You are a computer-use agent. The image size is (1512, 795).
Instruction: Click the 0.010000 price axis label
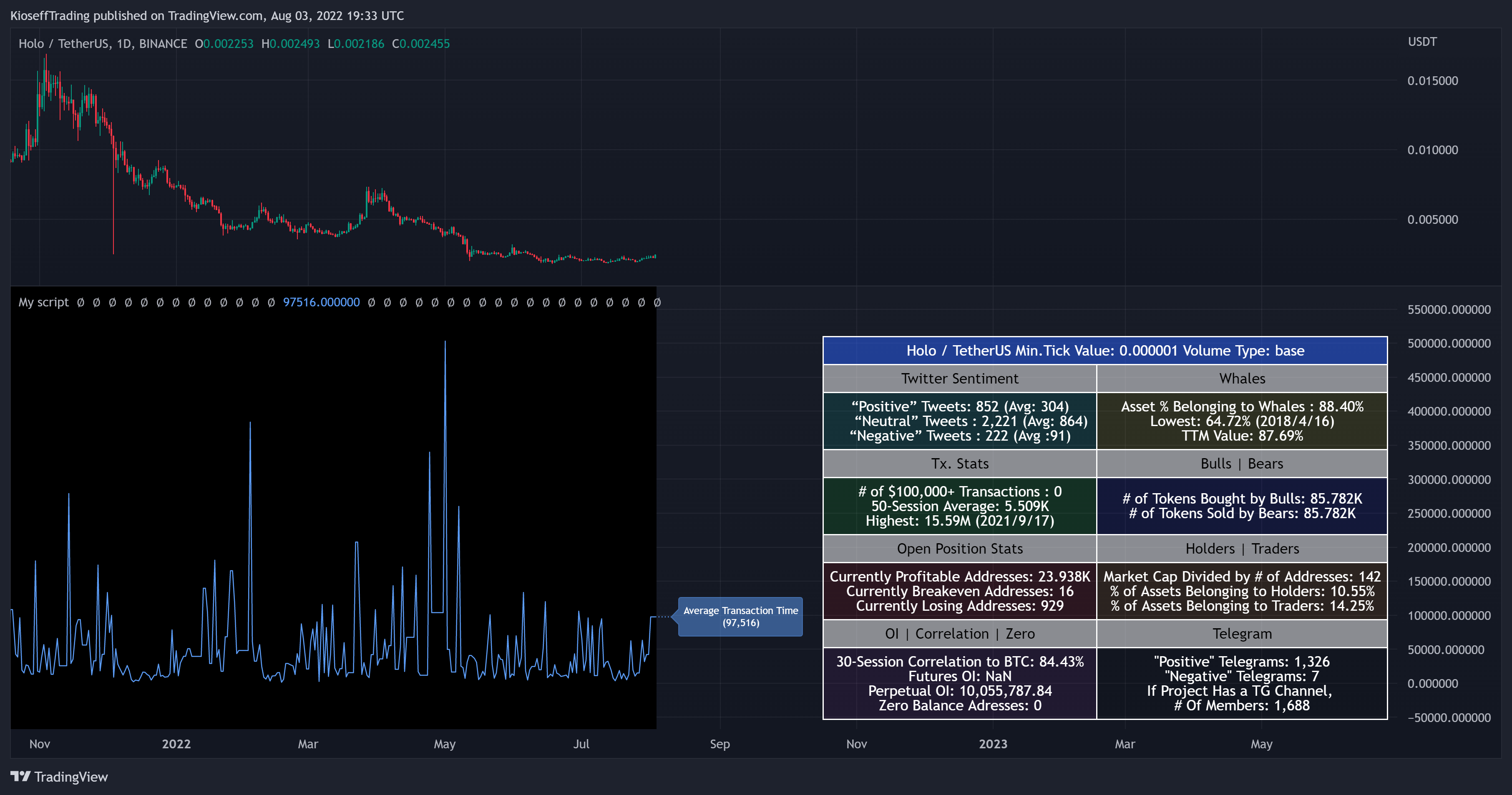click(1432, 150)
